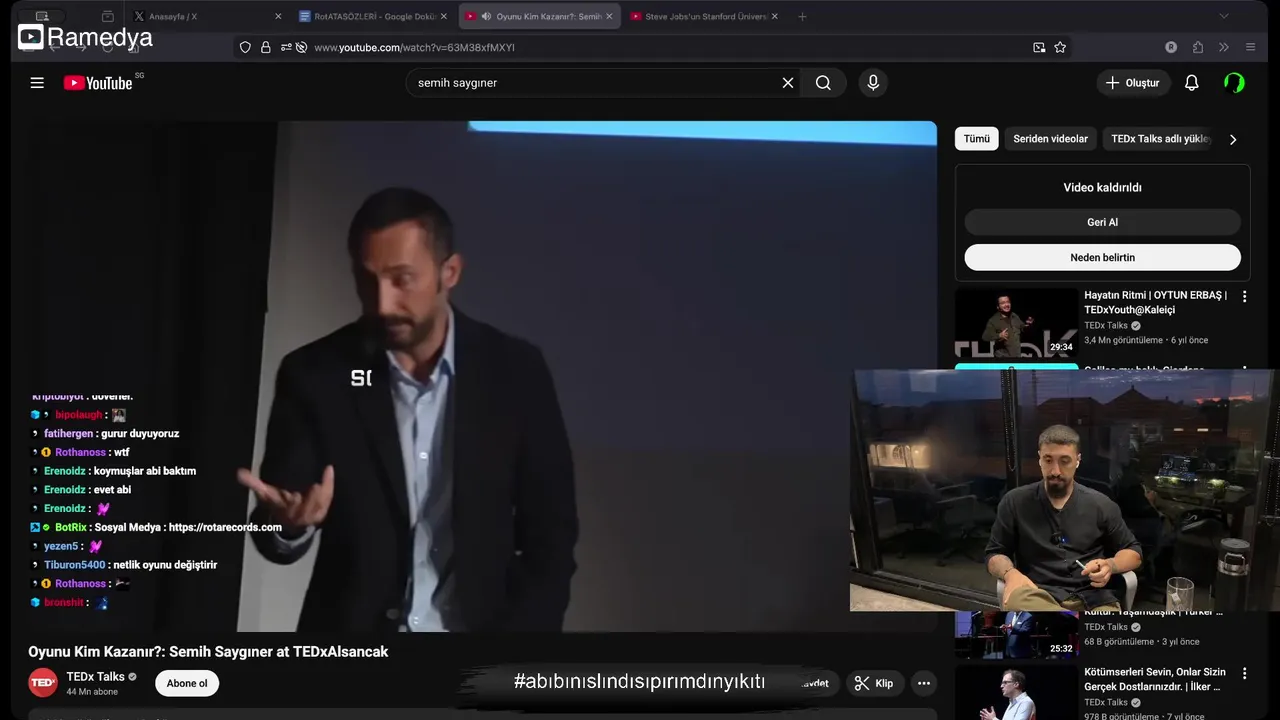
Task: Switch to the Anasayfa / X tab
Action: click(x=208, y=16)
